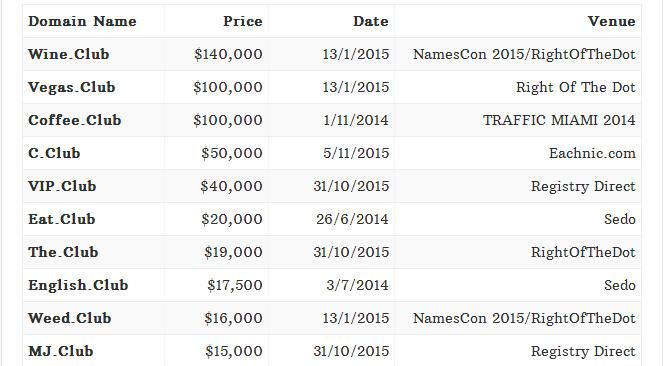Select the Right Of The Dot venue
663x366 pixels.
575,87
